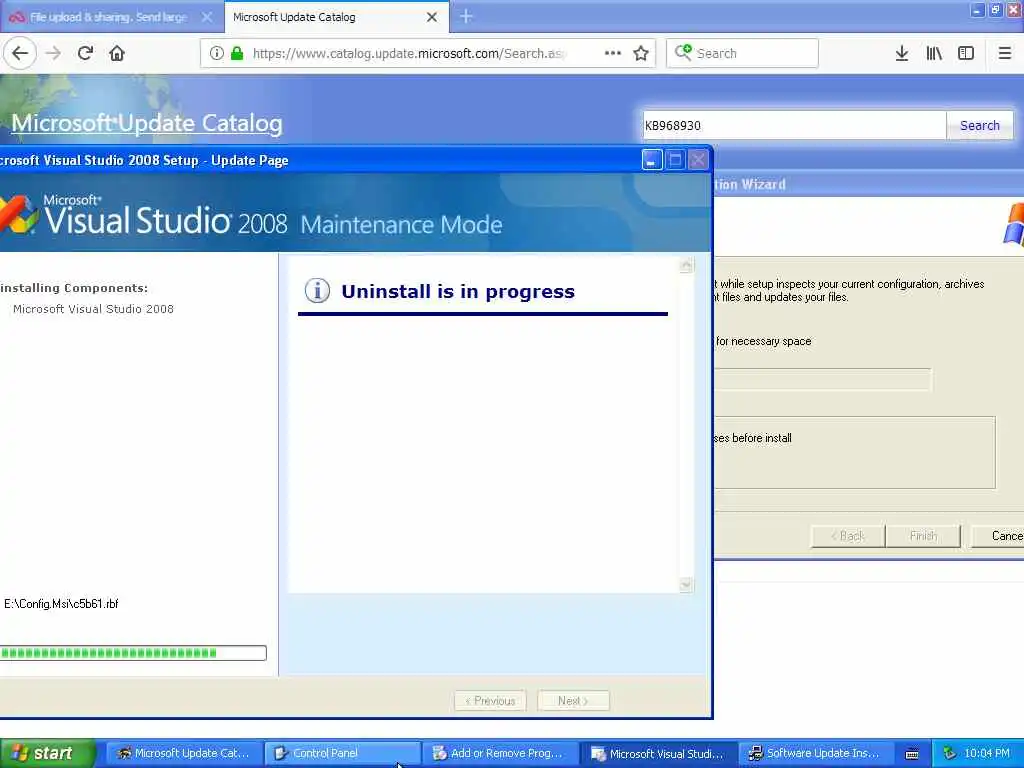The image size is (1024, 768).
Task: Click scroll up arrow in setup pane
Action: point(686,265)
